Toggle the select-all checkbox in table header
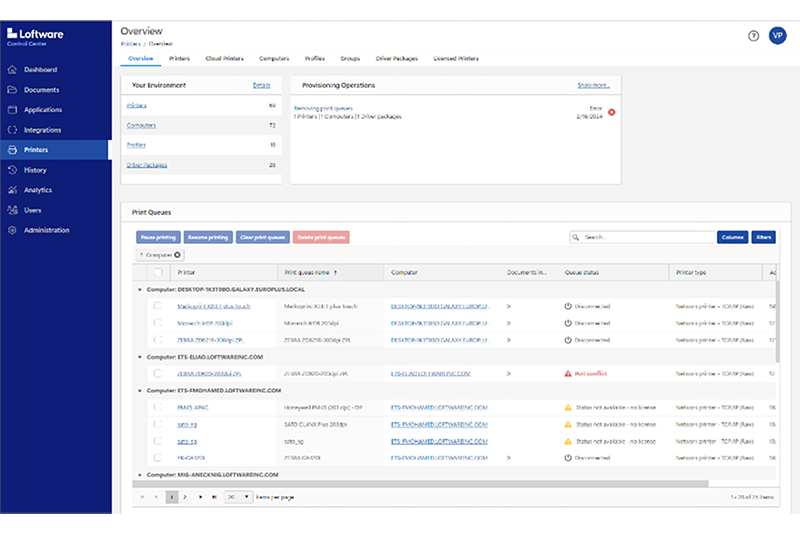Screen dimensions: 800x534 [x=158, y=272]
